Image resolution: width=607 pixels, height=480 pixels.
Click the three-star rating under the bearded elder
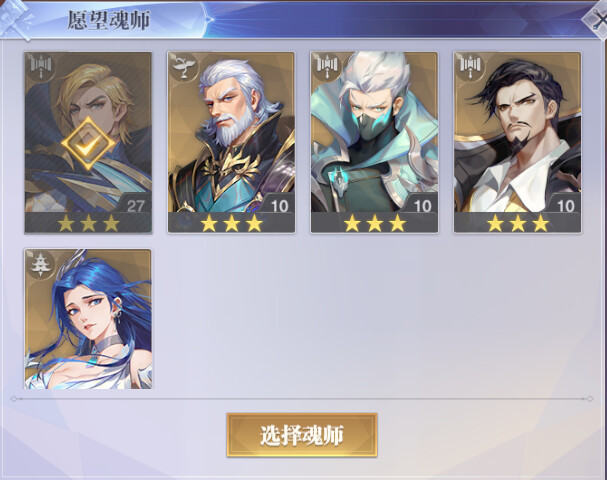231,223
